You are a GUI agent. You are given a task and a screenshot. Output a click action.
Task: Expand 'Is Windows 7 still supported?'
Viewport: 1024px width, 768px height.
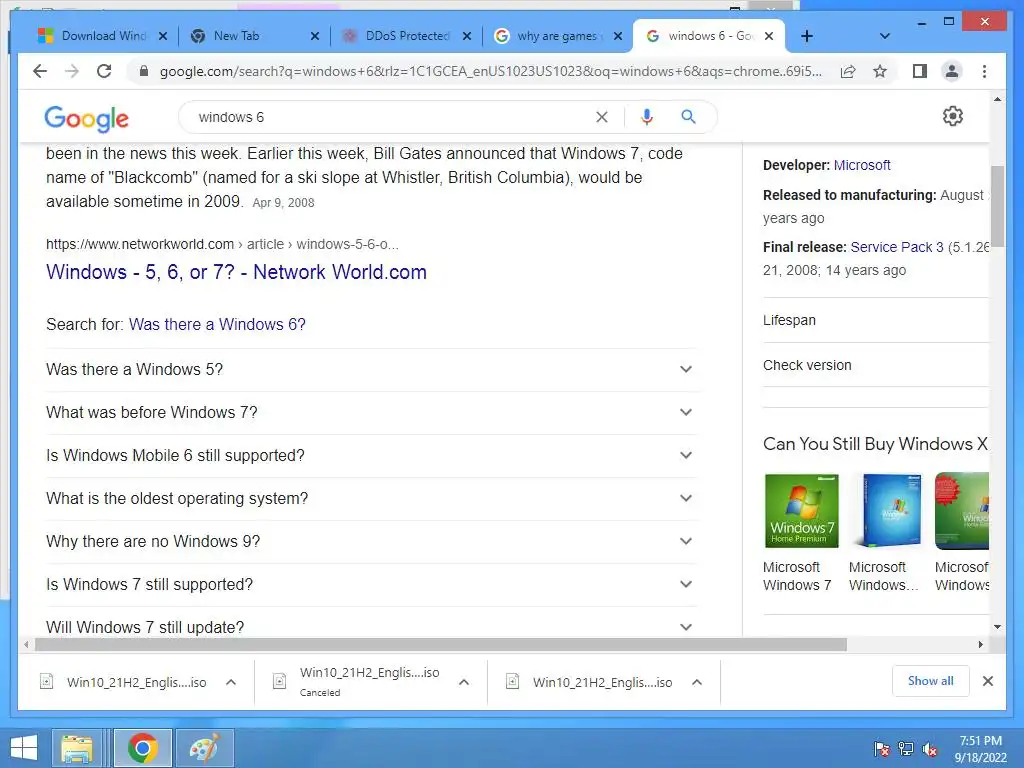pyautogui.click(x=371, y=584)
